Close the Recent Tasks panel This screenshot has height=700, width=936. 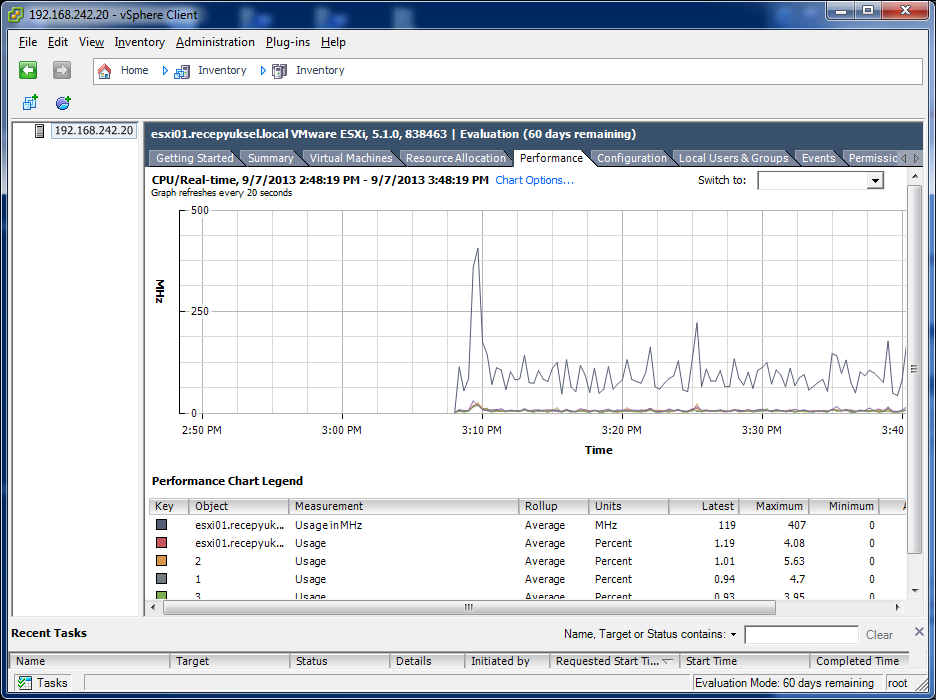coord(919,632)
